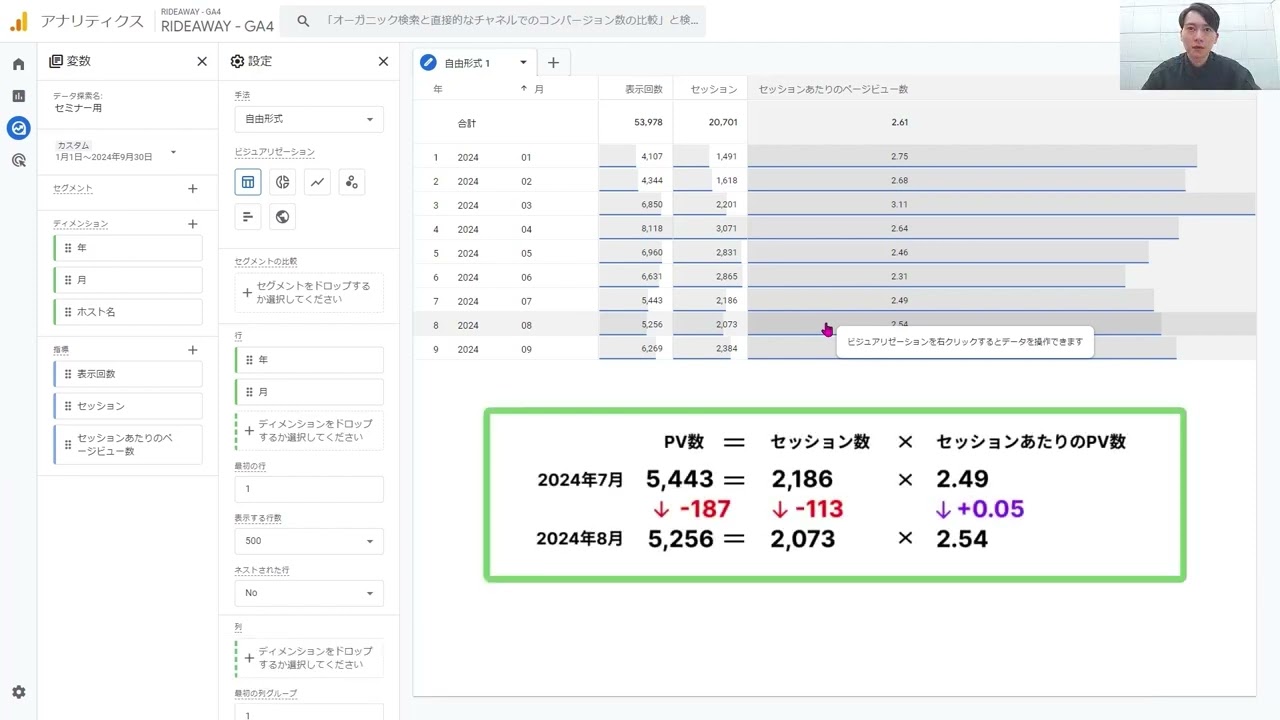Click the 表示回数 column header
This screenshot has width=1280, height=720.
click(644, 89)
